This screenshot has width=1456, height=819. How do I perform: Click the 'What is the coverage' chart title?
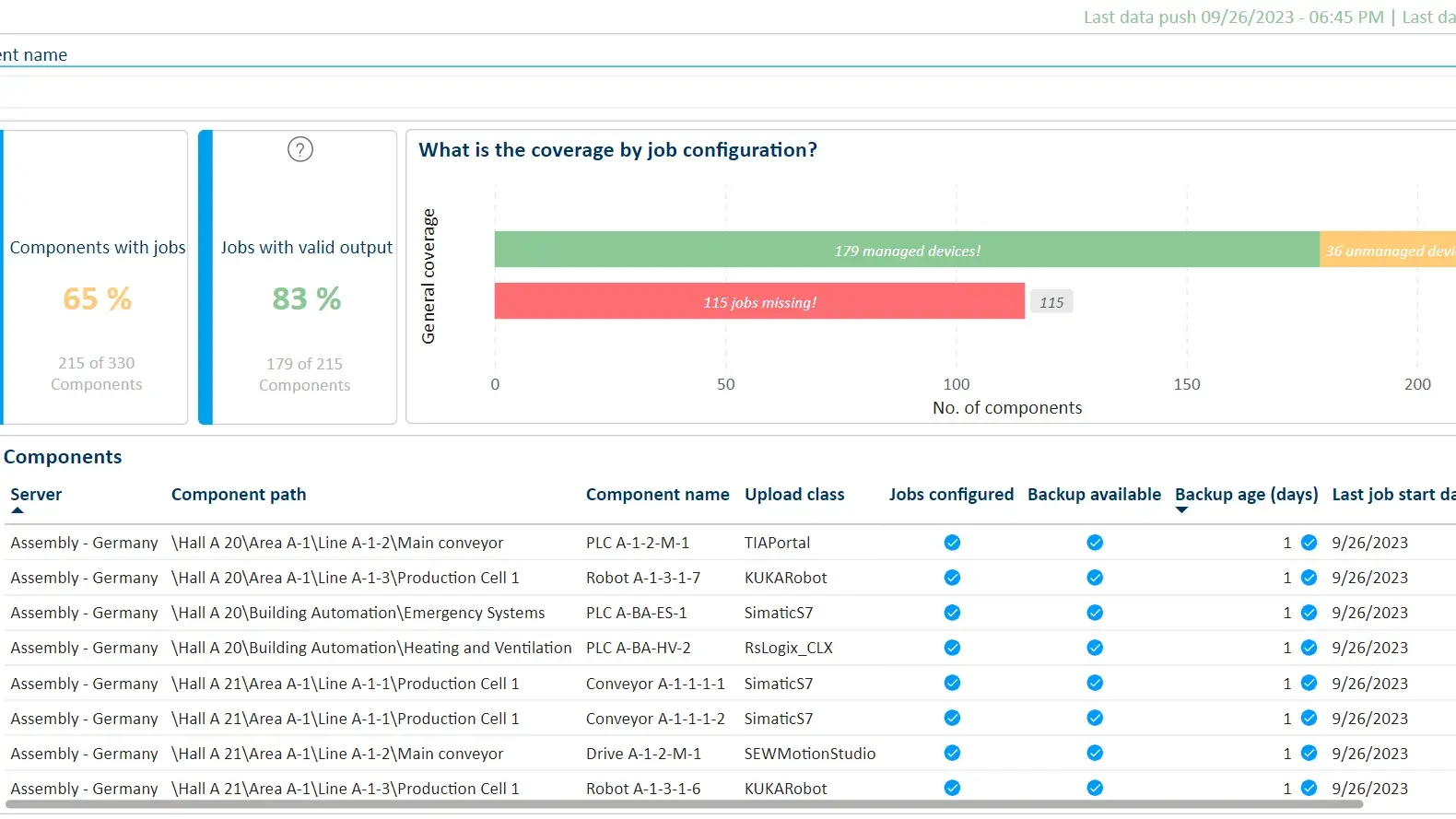tap(617, 150)
